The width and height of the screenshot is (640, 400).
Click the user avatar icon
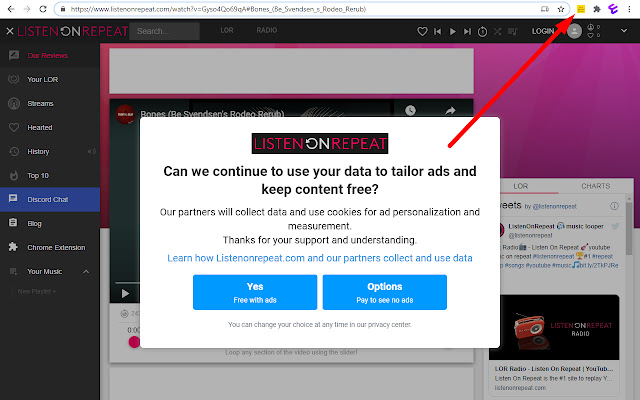[574, 31]
